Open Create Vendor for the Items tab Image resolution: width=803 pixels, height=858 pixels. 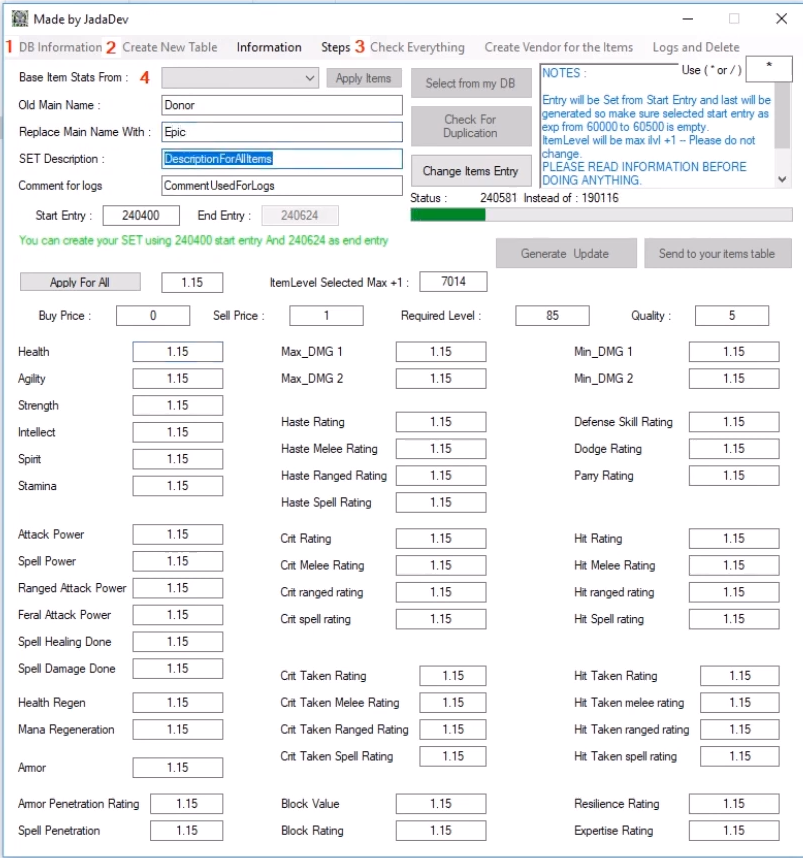558,47
